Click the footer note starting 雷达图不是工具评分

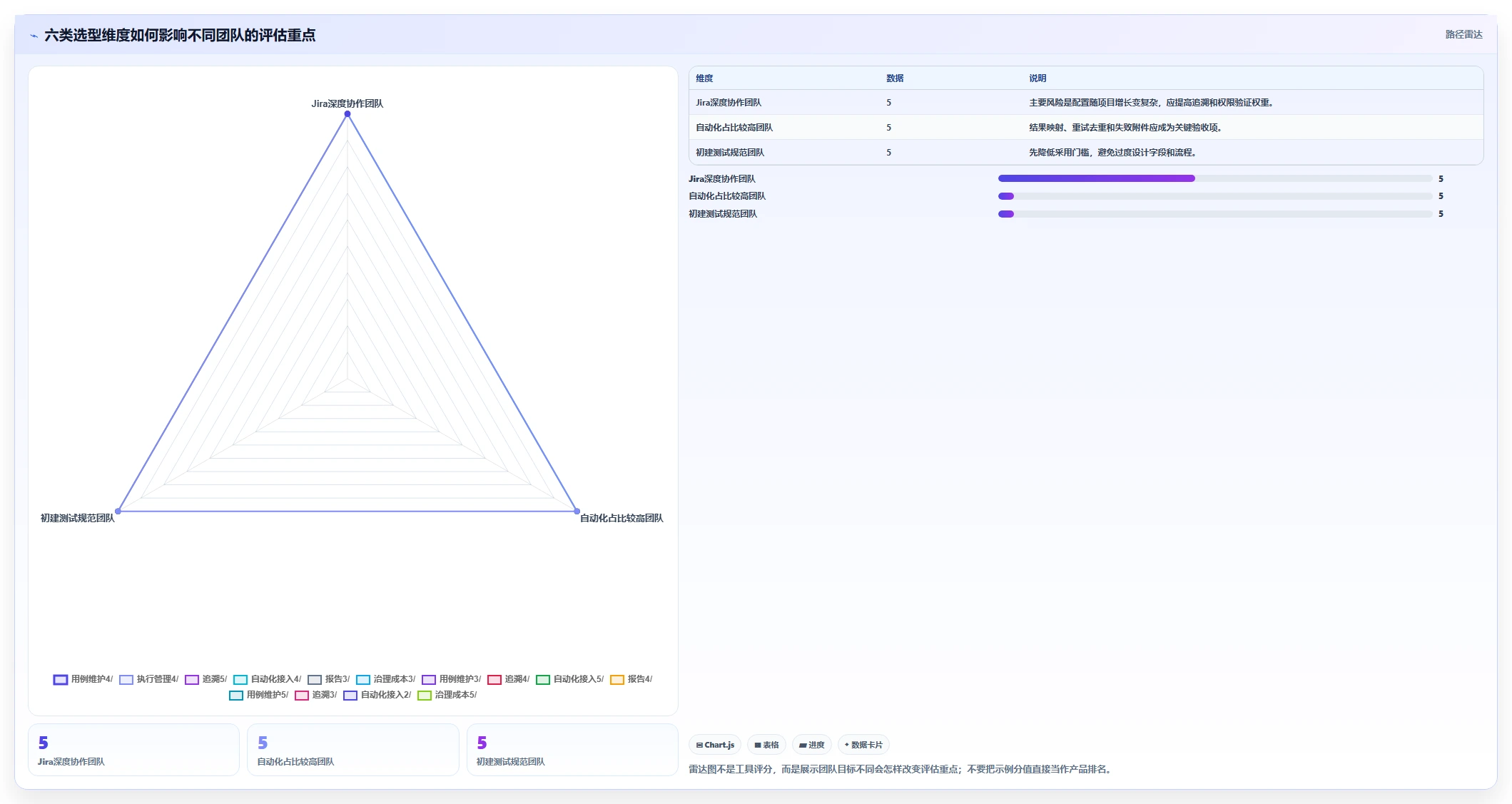901,769
